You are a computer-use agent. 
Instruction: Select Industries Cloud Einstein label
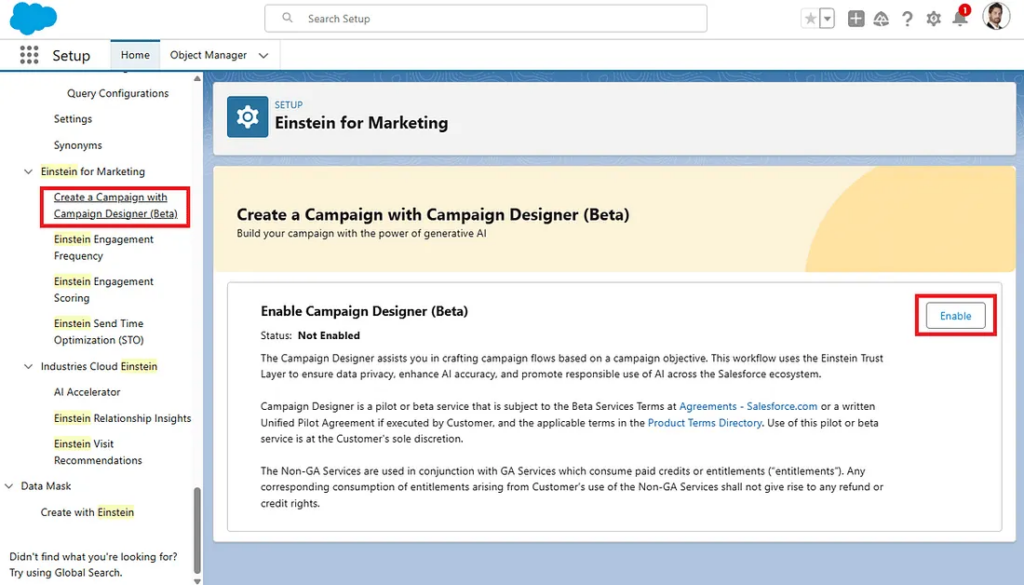point(99,366)
